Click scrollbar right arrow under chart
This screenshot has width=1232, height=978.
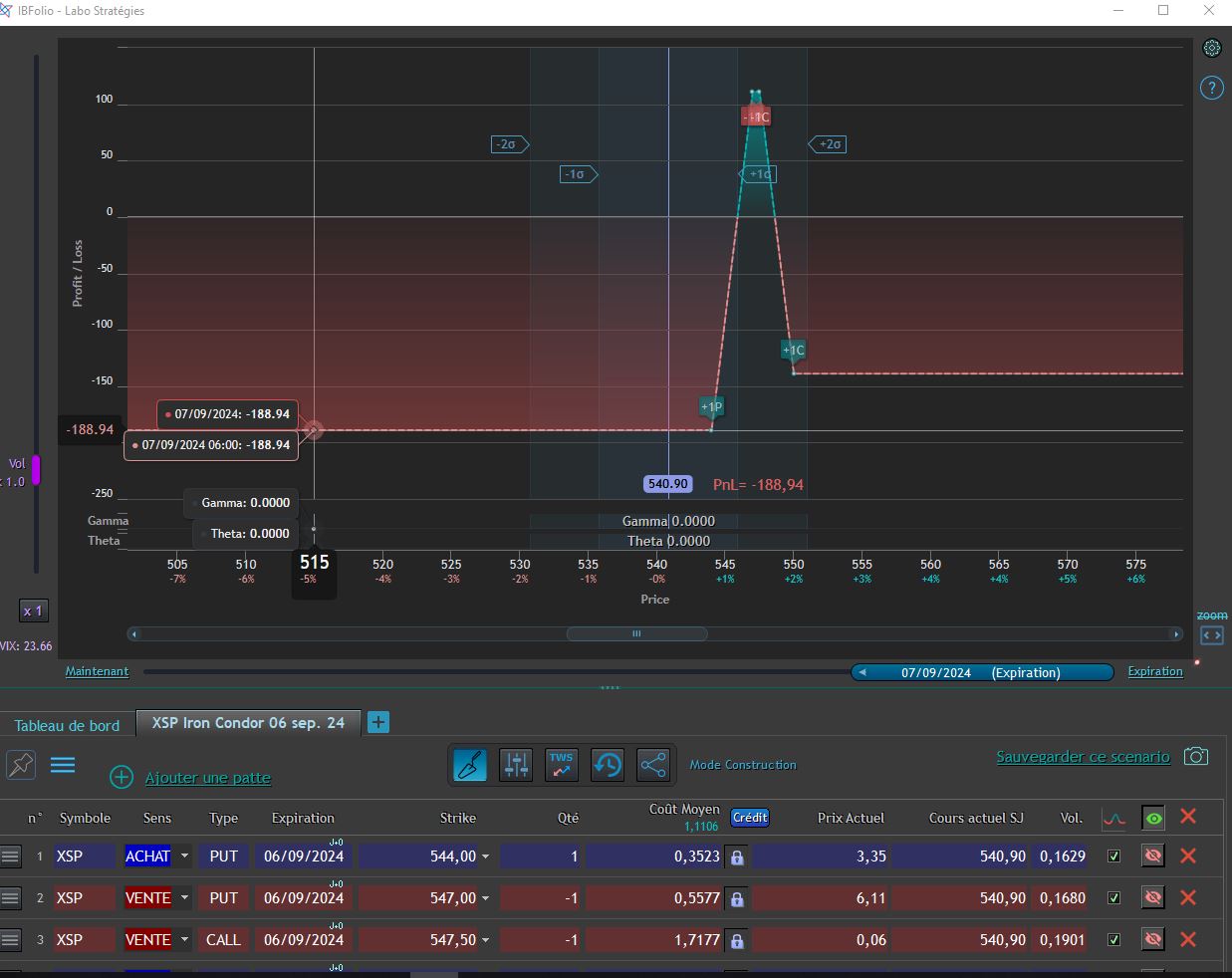coord(1176,633)
